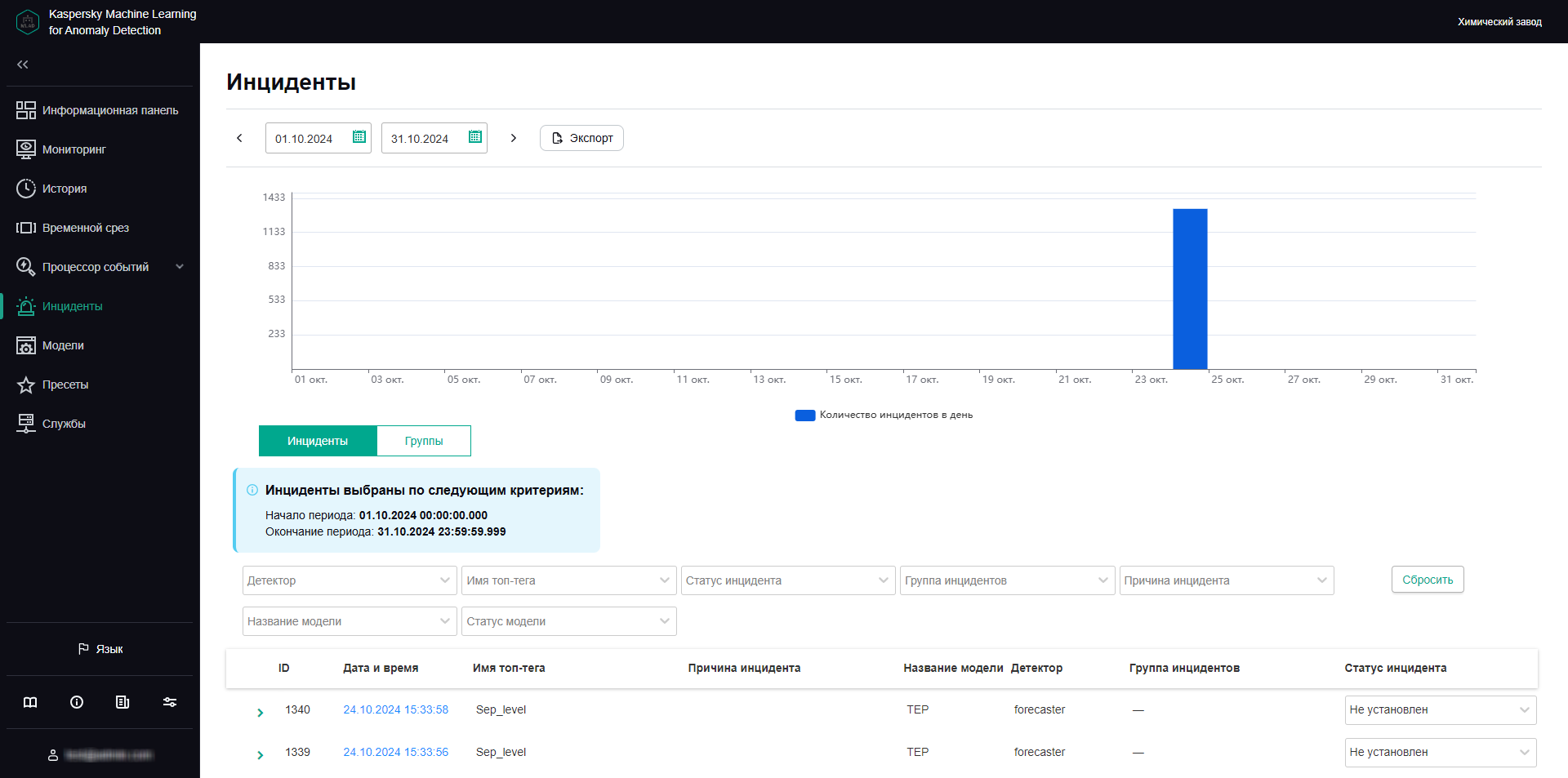Expand incident row 1340
The height and width of the screenshot is (778, 1568).
[261, 712]
